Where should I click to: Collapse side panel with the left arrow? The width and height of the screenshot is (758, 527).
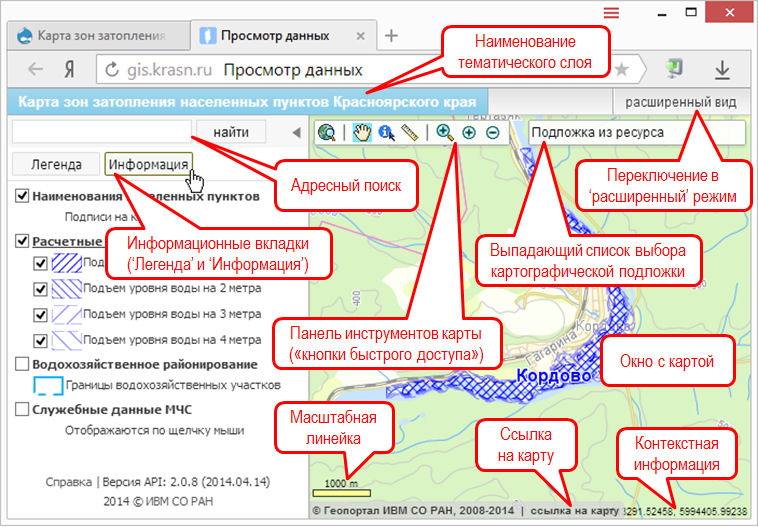296,132
